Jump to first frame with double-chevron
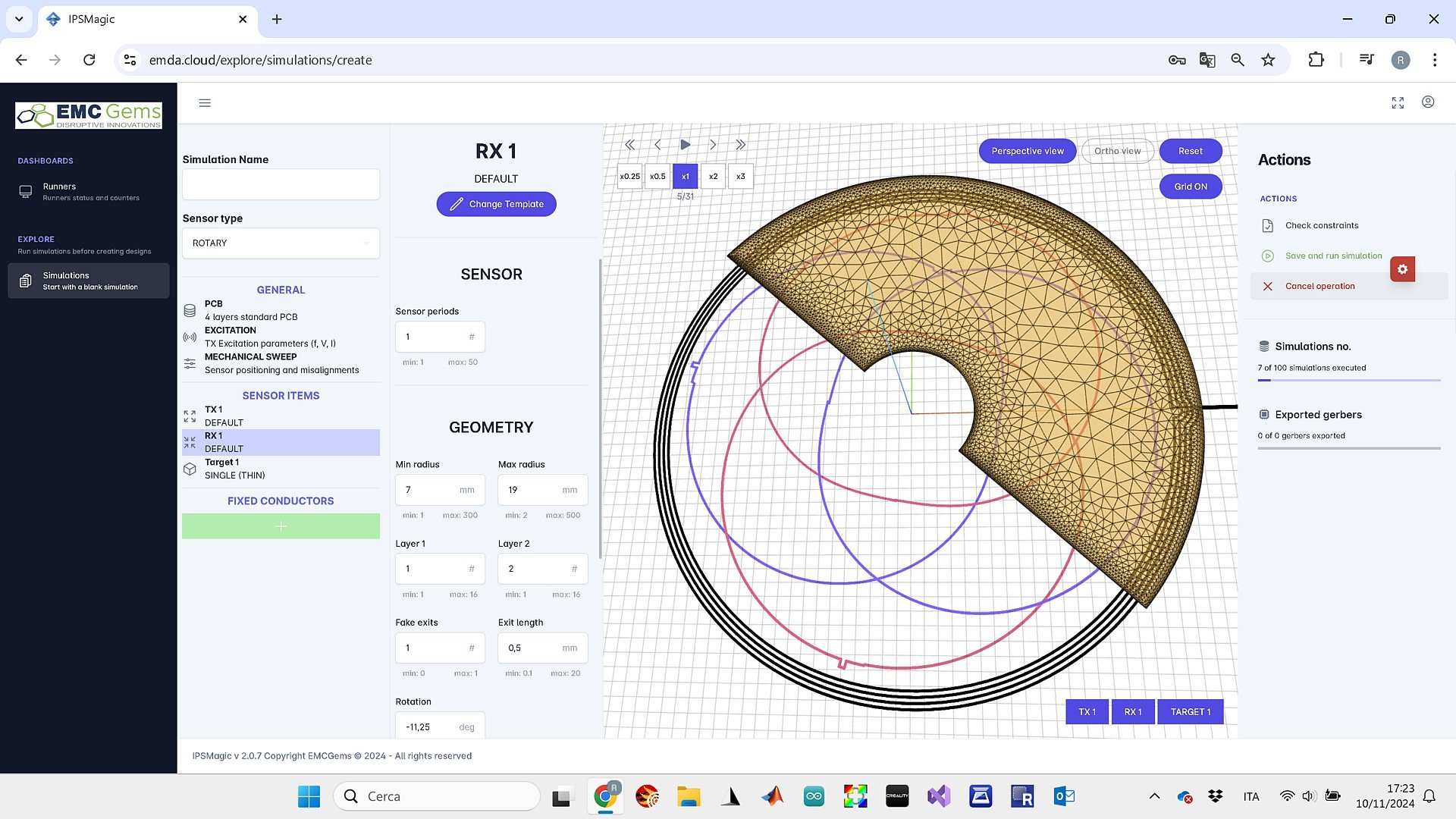This screenshot has width=1456, height=819. coord(629,144)
